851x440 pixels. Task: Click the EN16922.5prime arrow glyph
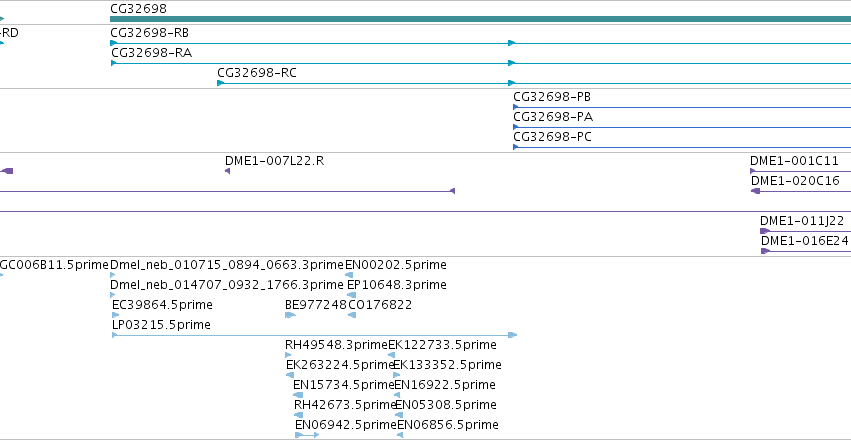pyautogui.click(x=397, y=396)
